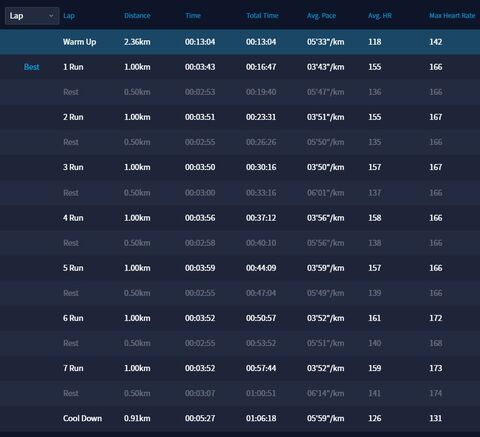Click total time 00:57:44
This screenshot has width=480, height=437.
click(261, 368)
